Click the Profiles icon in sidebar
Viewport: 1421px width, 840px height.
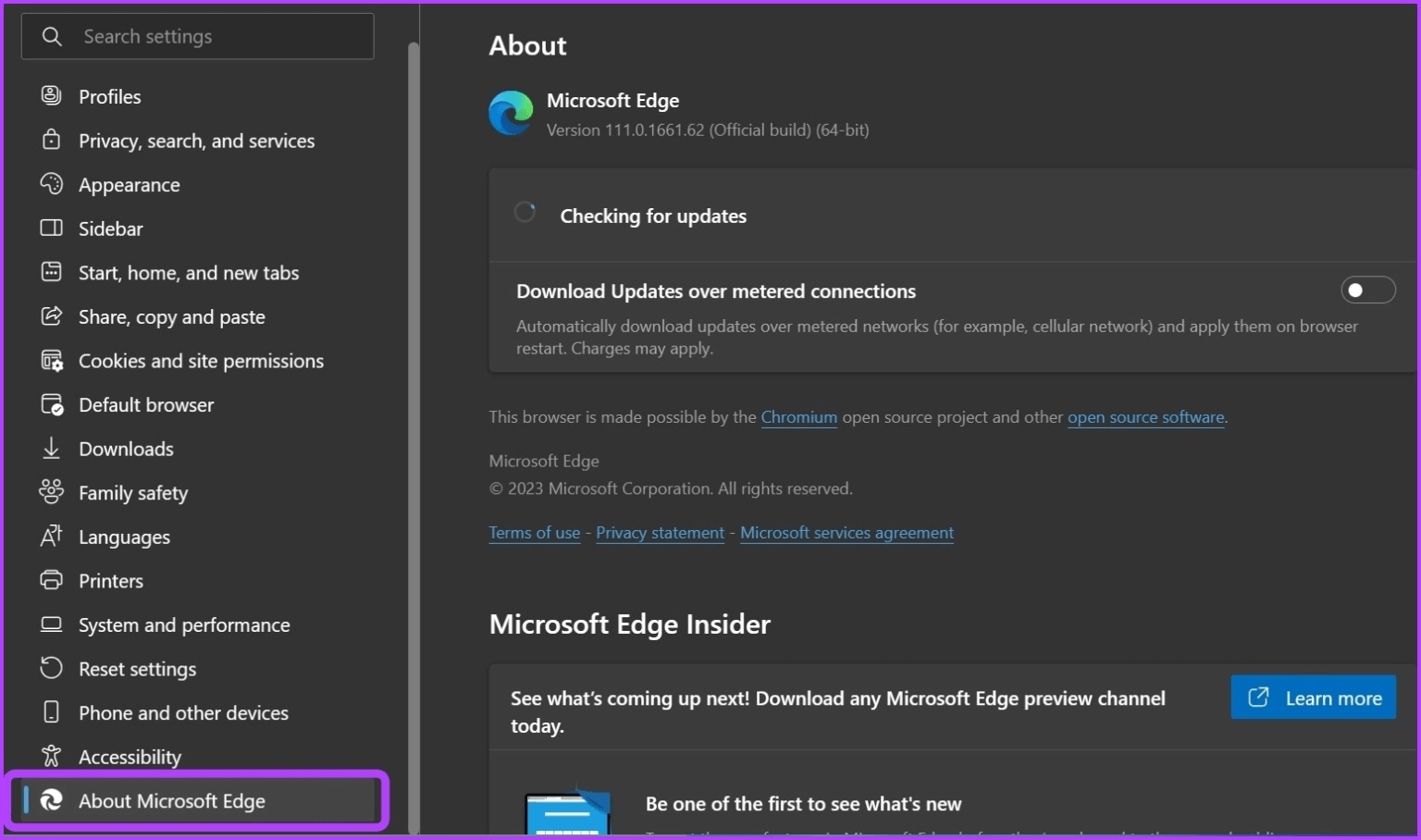pos(51,95)
